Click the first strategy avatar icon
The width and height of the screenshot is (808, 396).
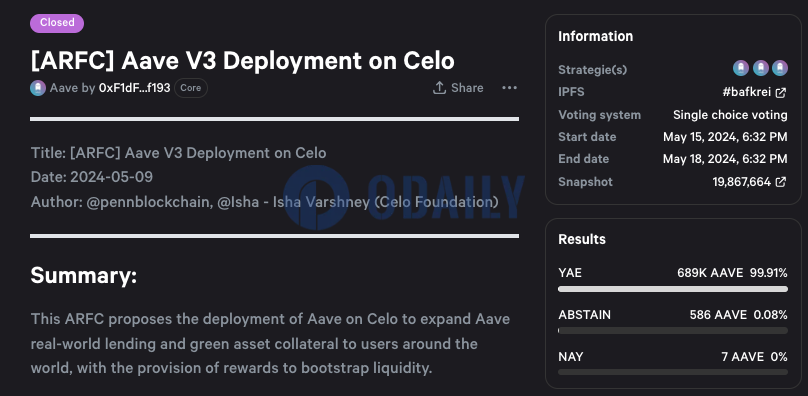pyautogui.click(x=740, y=68)
